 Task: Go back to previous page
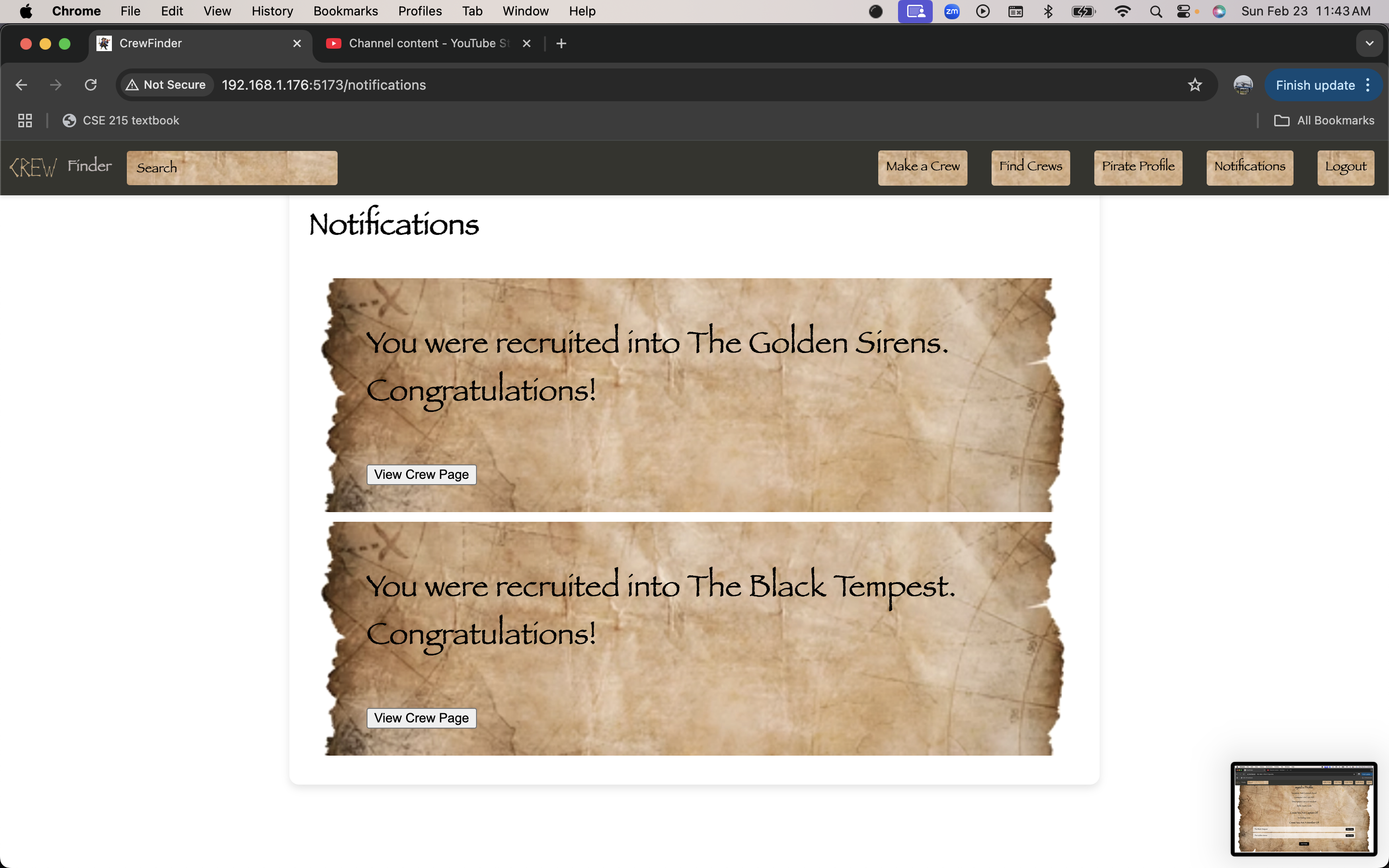click(21, 85)
